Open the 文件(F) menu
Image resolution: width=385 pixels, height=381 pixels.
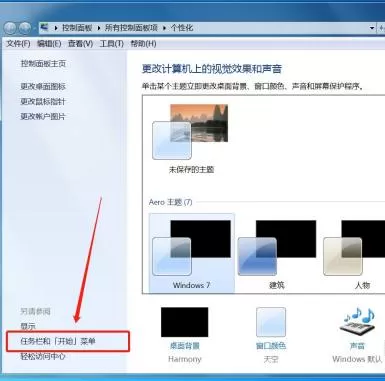point(18,44)
